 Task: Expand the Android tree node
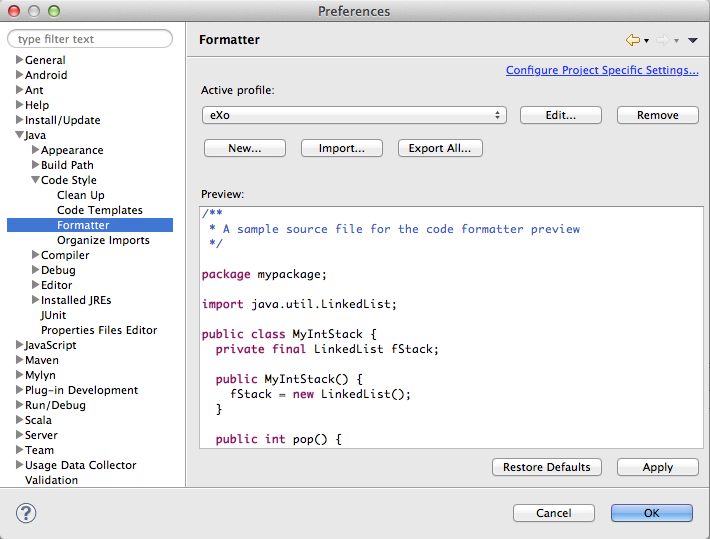19,74
